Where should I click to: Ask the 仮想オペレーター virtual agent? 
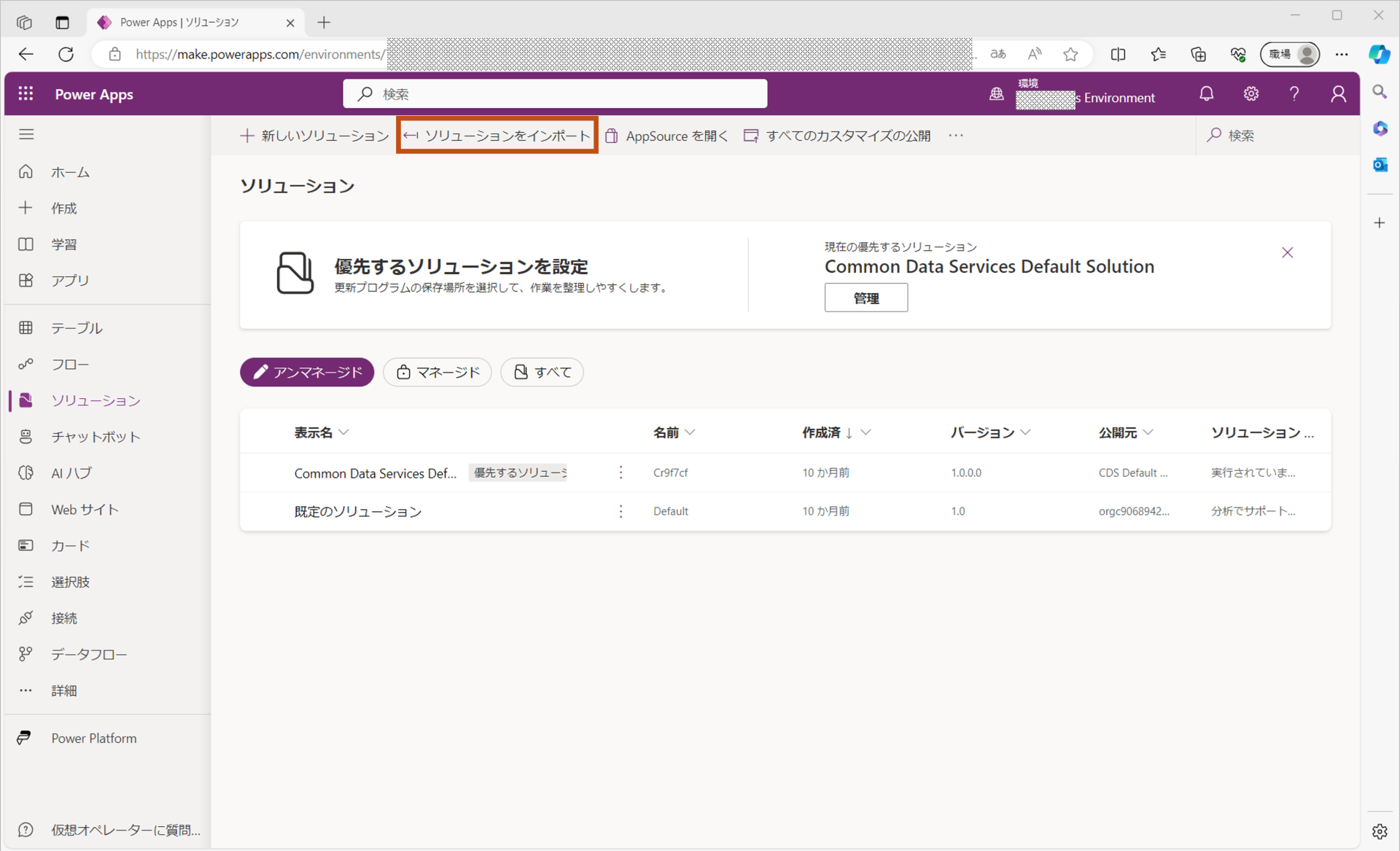[x=107, y=830]
